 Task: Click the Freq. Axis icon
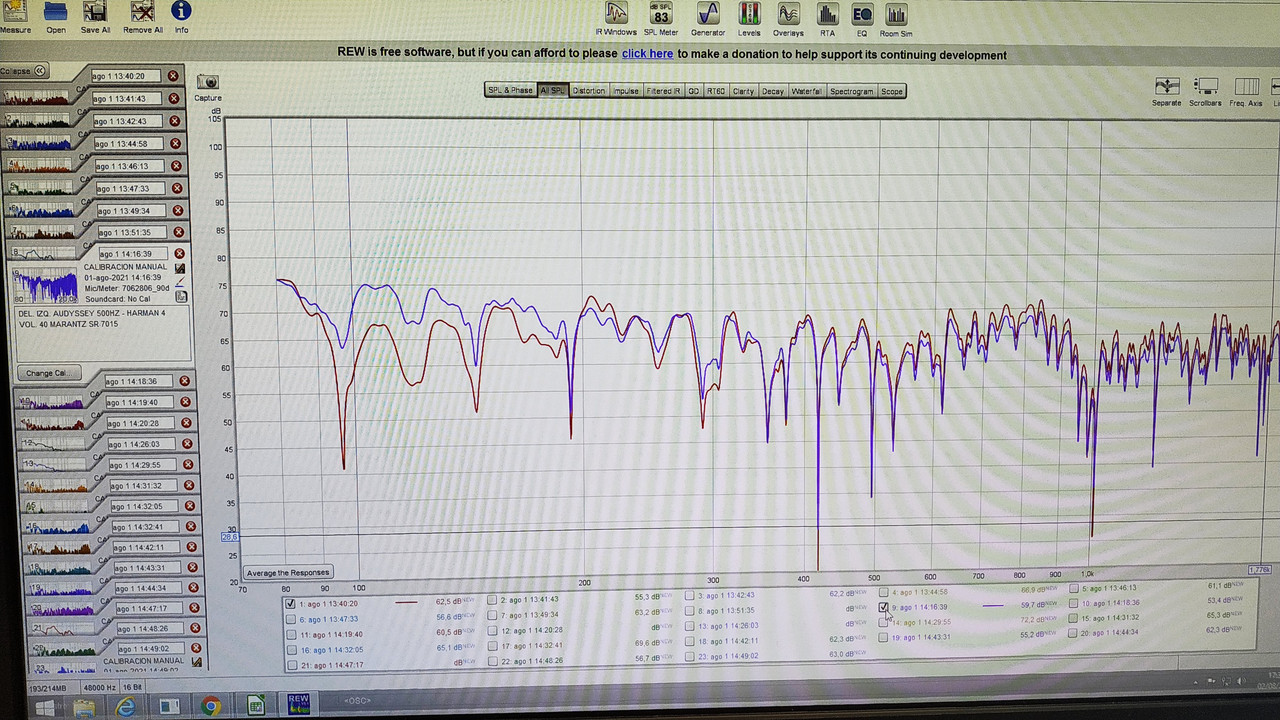tap(1246, 86)
